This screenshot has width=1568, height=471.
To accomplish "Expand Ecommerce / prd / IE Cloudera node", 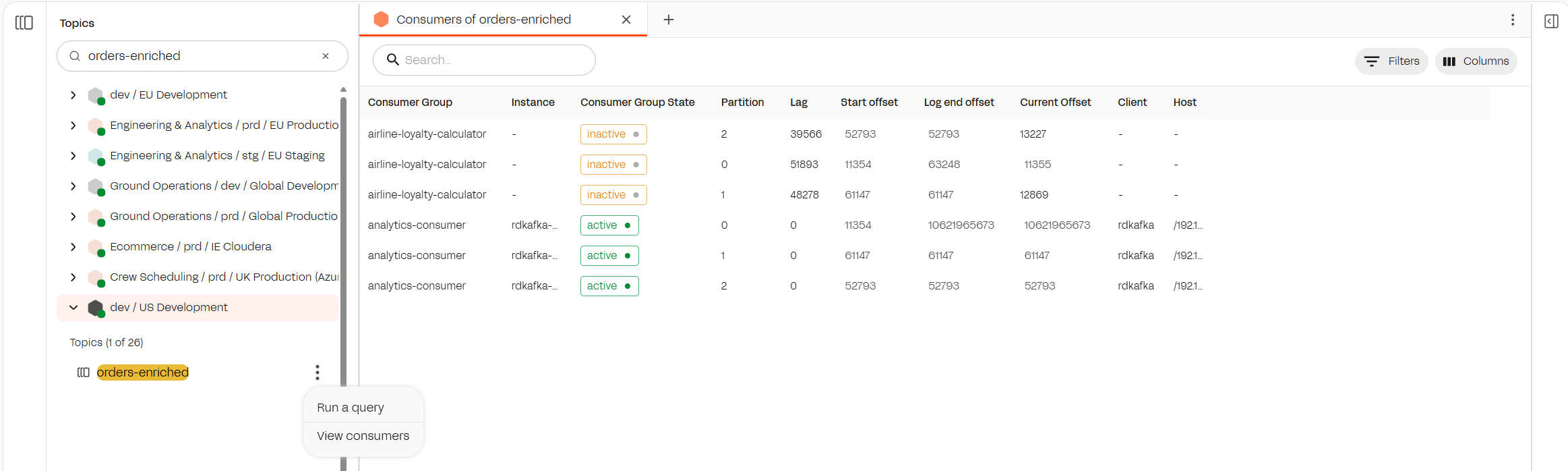I will pos(73,247).
